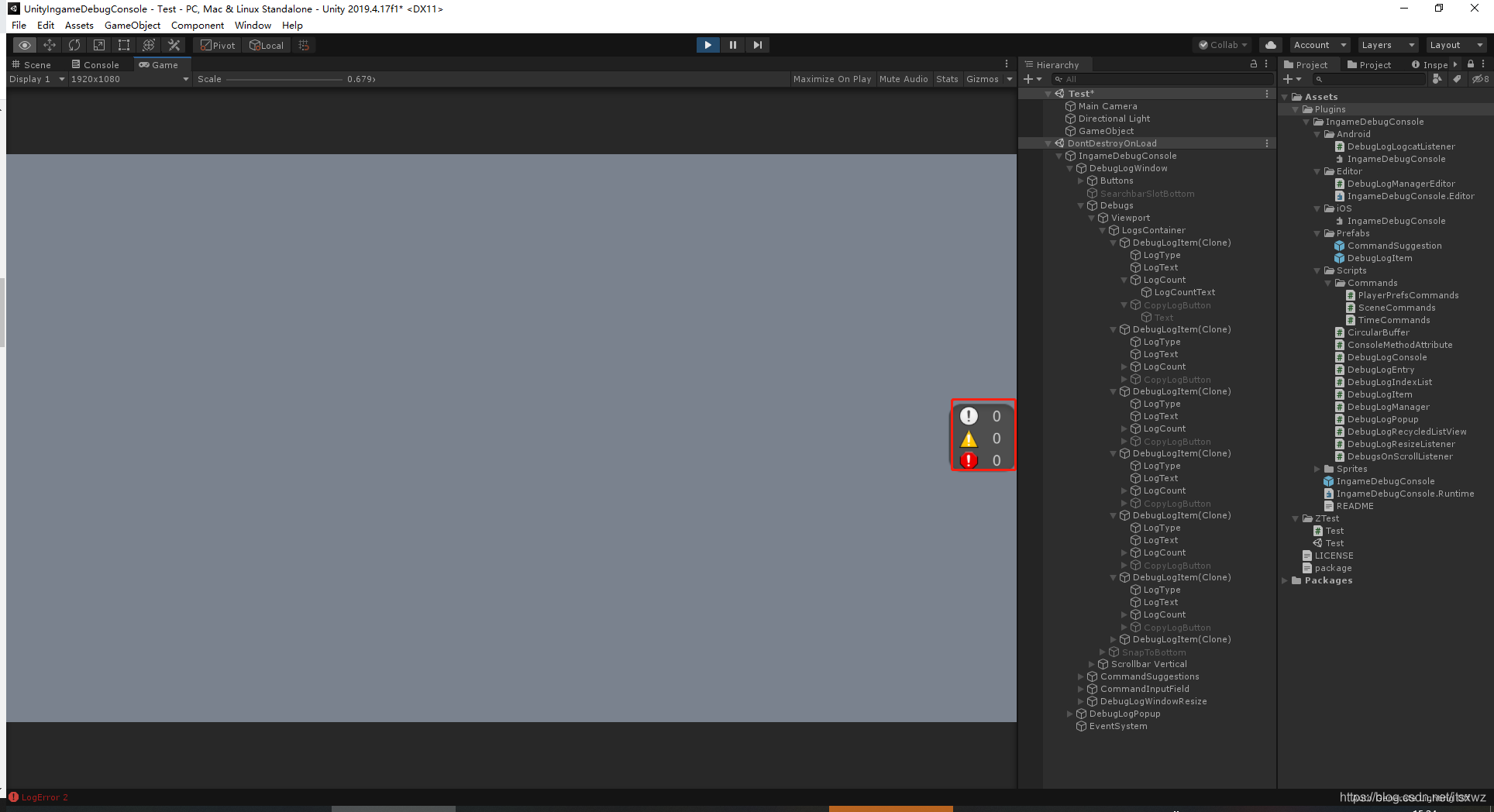Open the Display 1 dropdown

coord(36,79)
